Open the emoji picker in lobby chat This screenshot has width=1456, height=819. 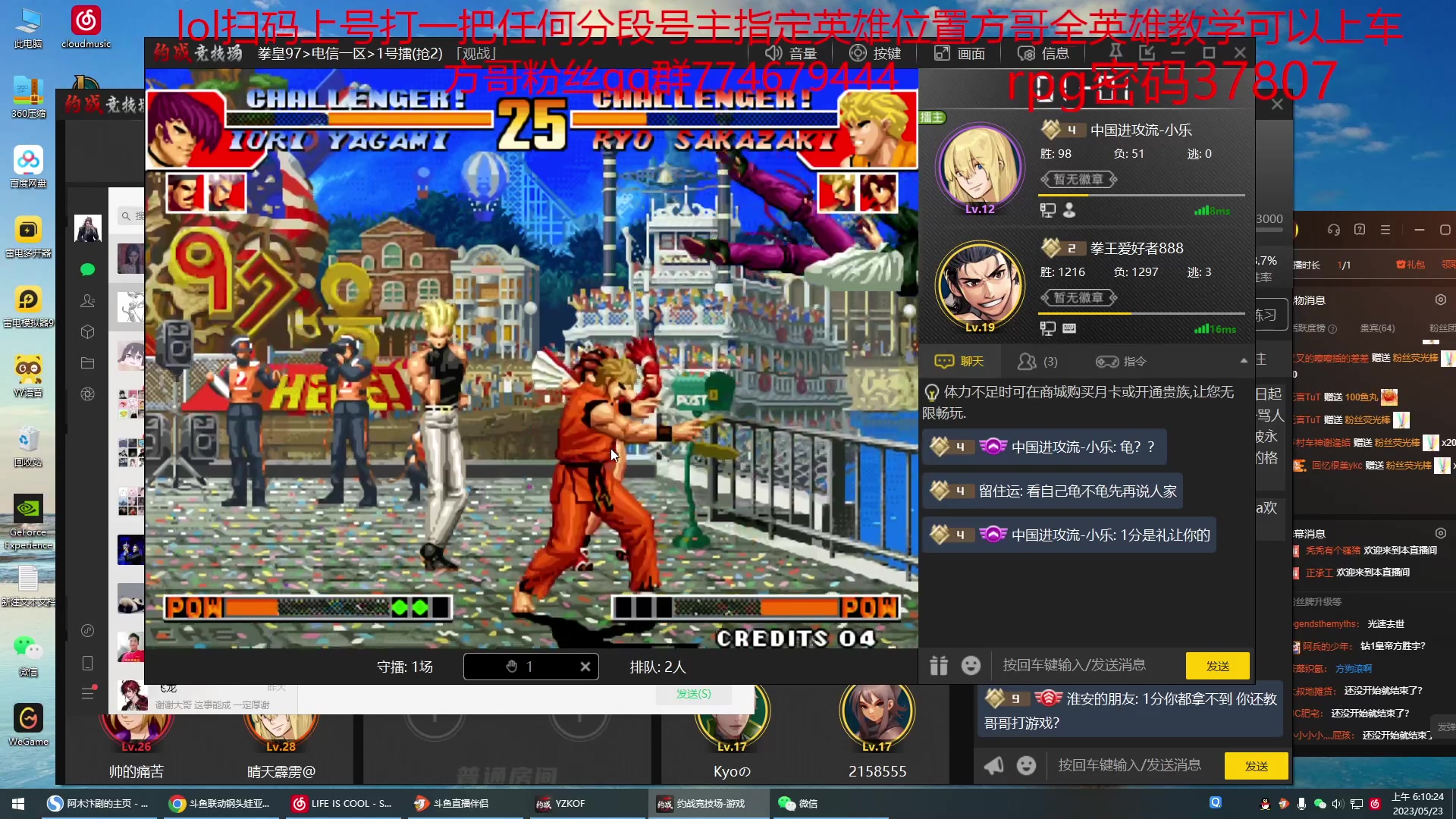click(x=1026, y=765)
